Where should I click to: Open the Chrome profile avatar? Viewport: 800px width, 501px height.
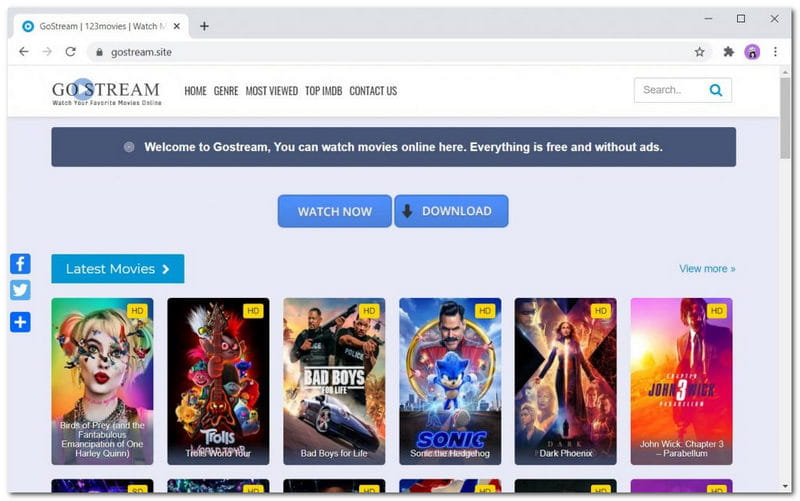[x=752, y=52]
